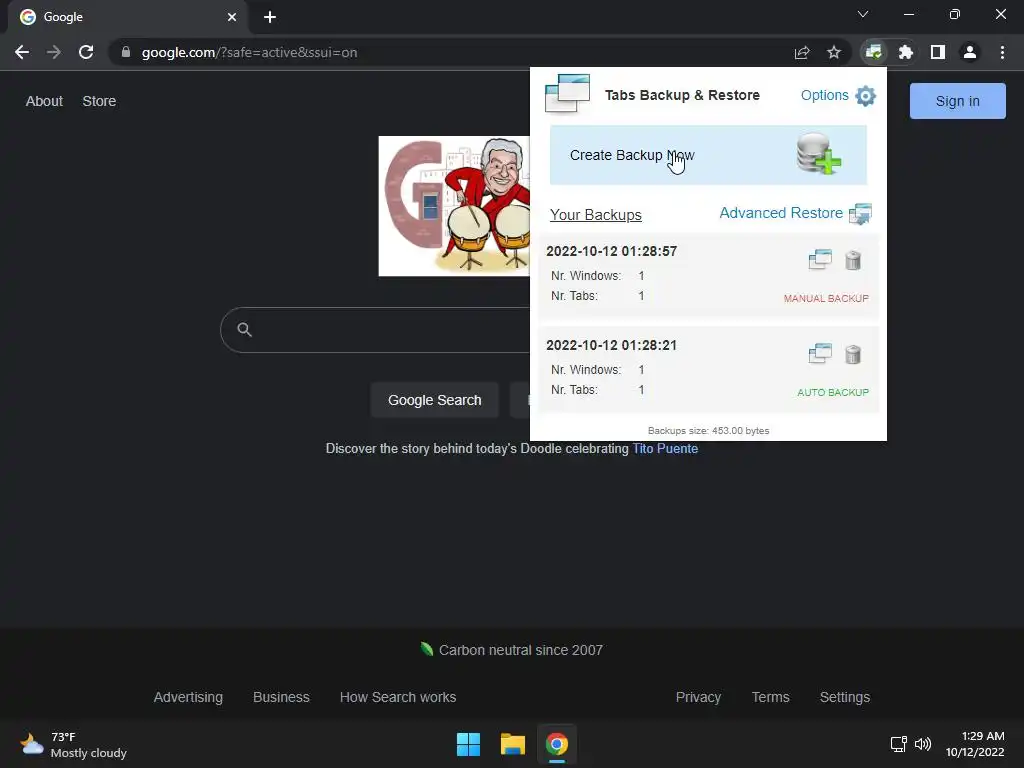The image size is (1024, 768).
Task: Open the Options gear icon in popup
Action: pos(865,96)
